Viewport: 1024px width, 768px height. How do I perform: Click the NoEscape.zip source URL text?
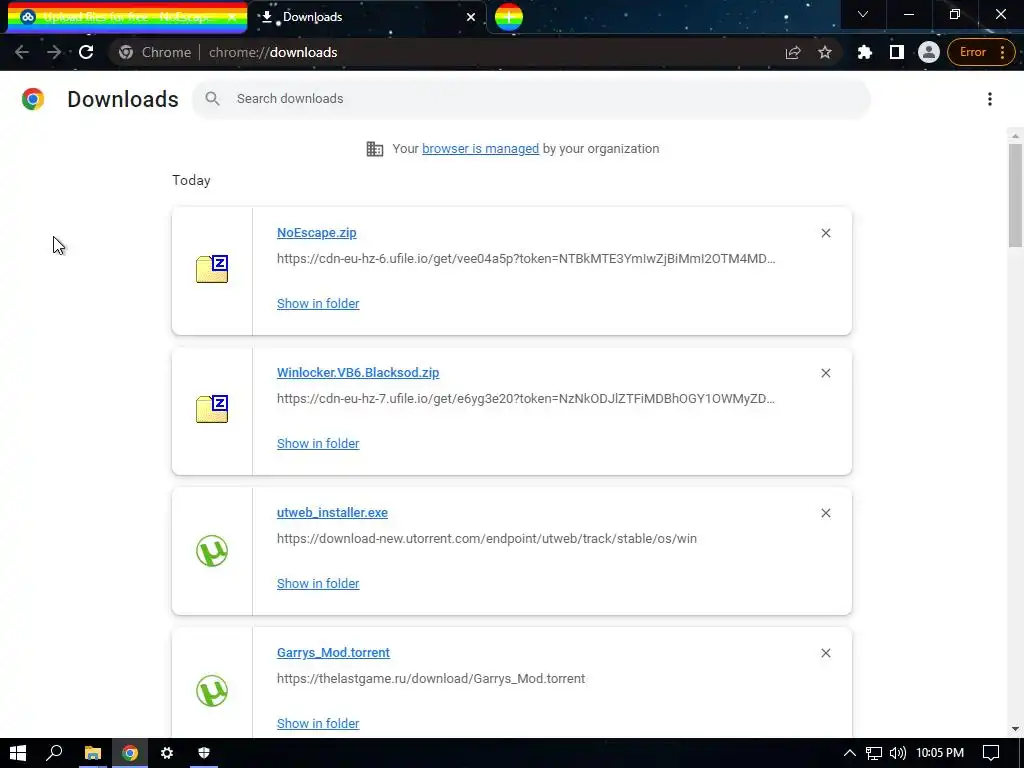[526, 259]
